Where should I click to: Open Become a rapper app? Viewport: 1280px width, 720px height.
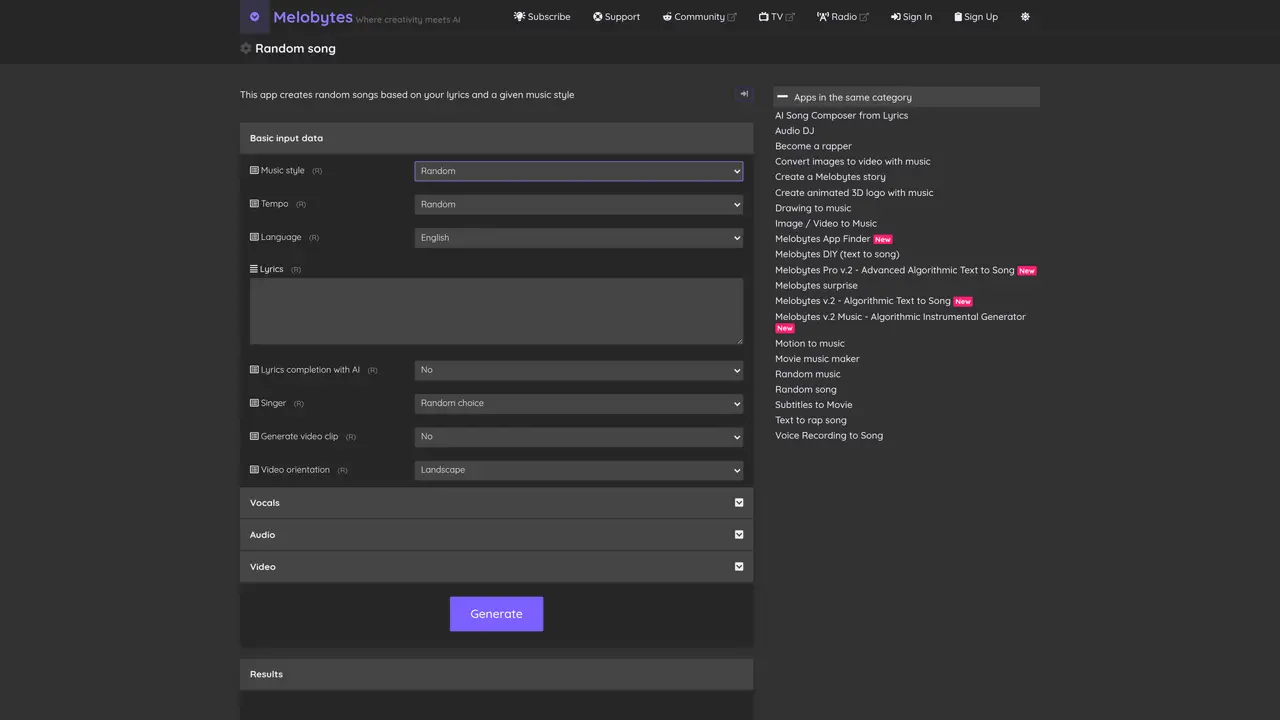click(x=814, y=146)
